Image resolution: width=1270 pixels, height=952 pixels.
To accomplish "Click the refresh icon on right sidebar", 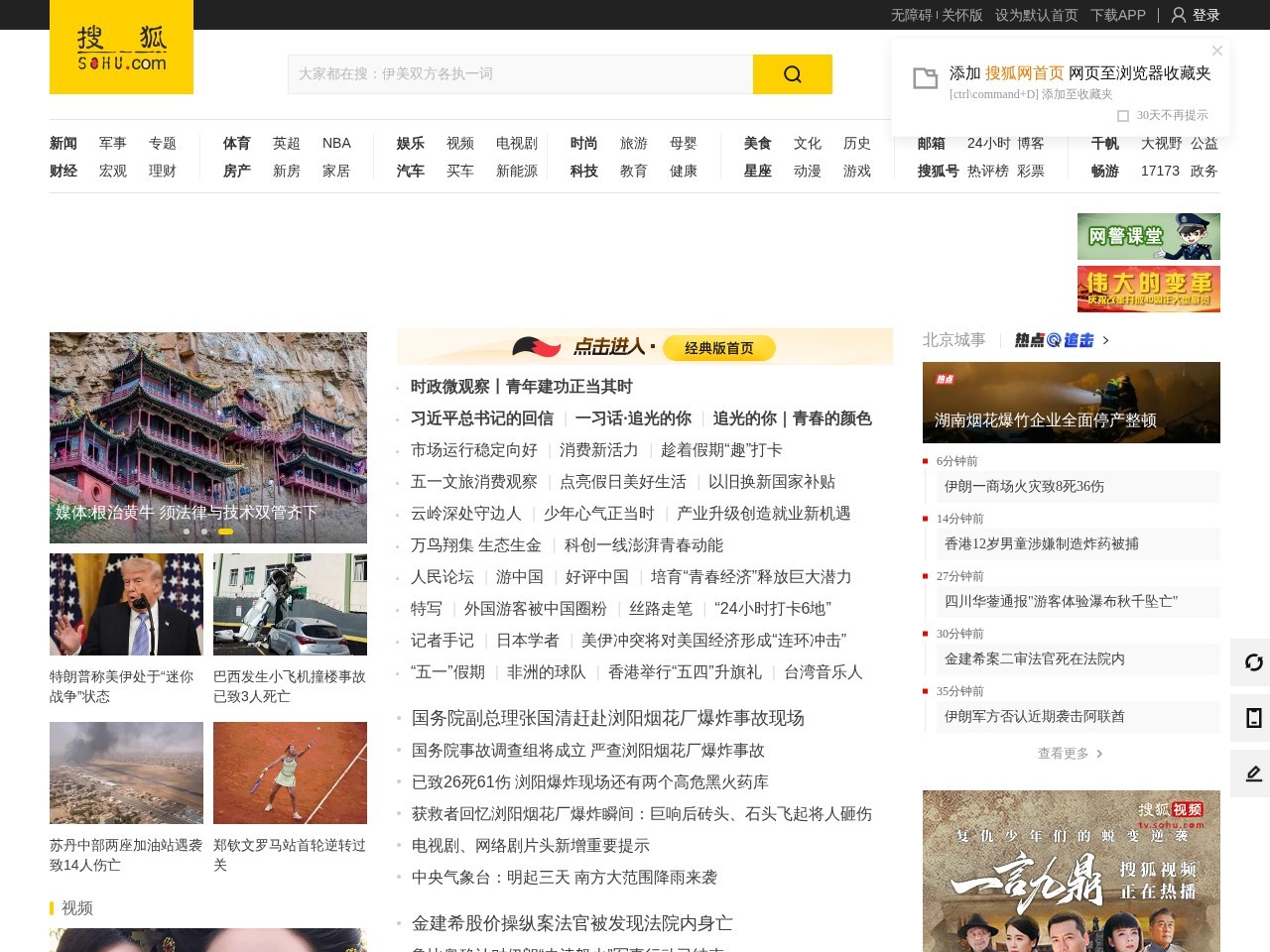I will coord(1253,662).
